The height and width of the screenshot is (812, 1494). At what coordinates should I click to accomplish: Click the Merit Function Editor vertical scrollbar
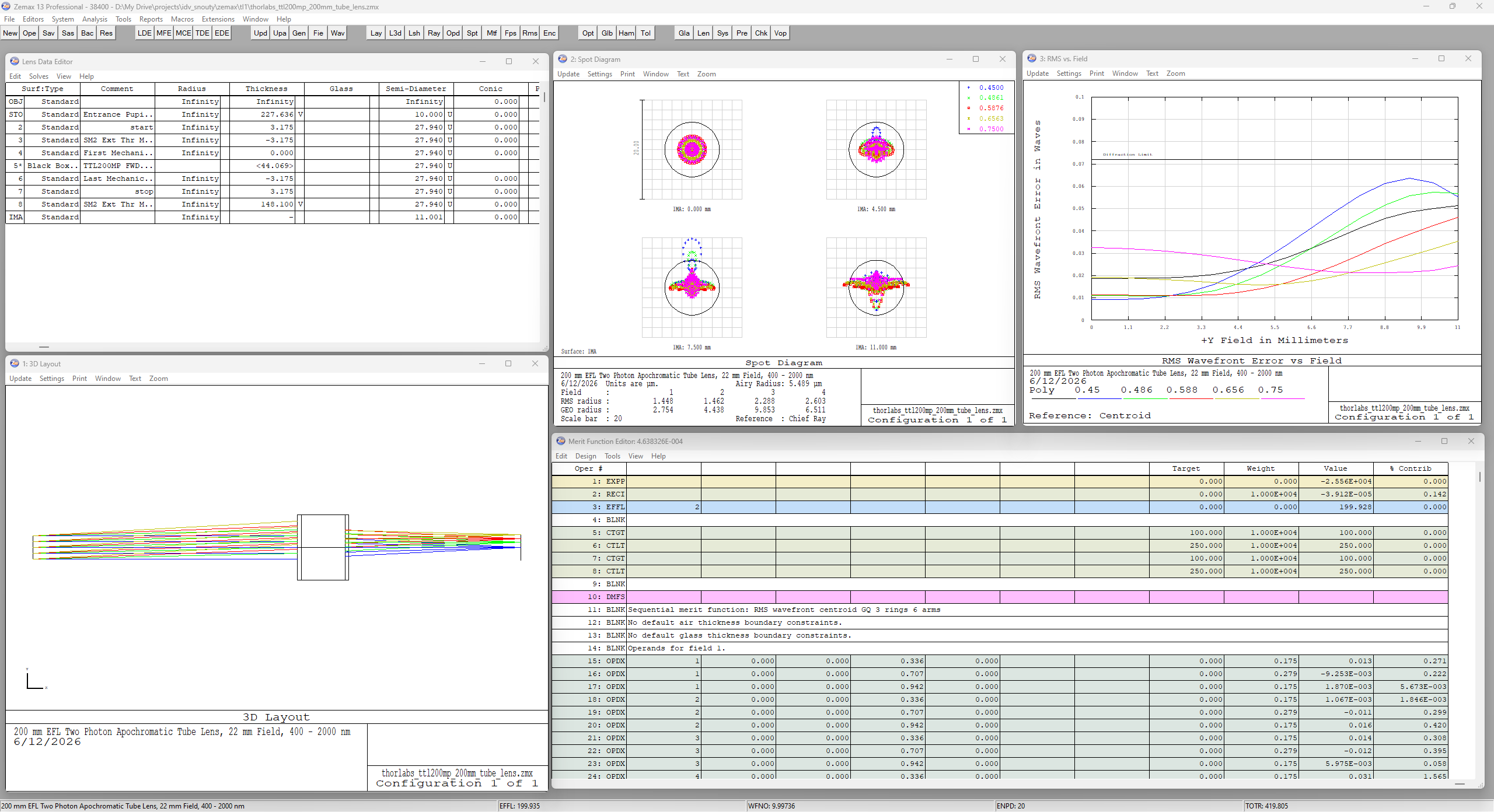pos(1479,618)
